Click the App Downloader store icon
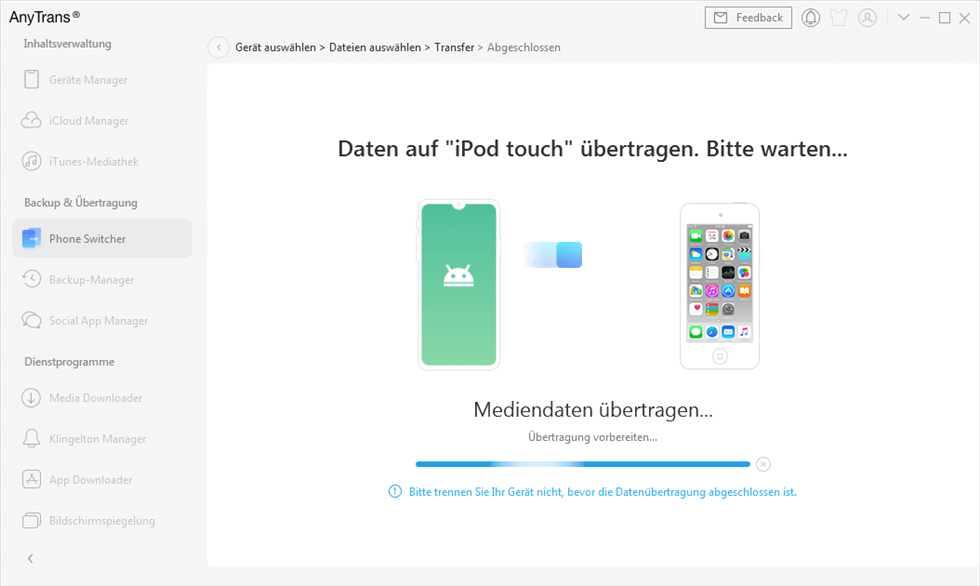980x586 pixels. tap(31, 480)
